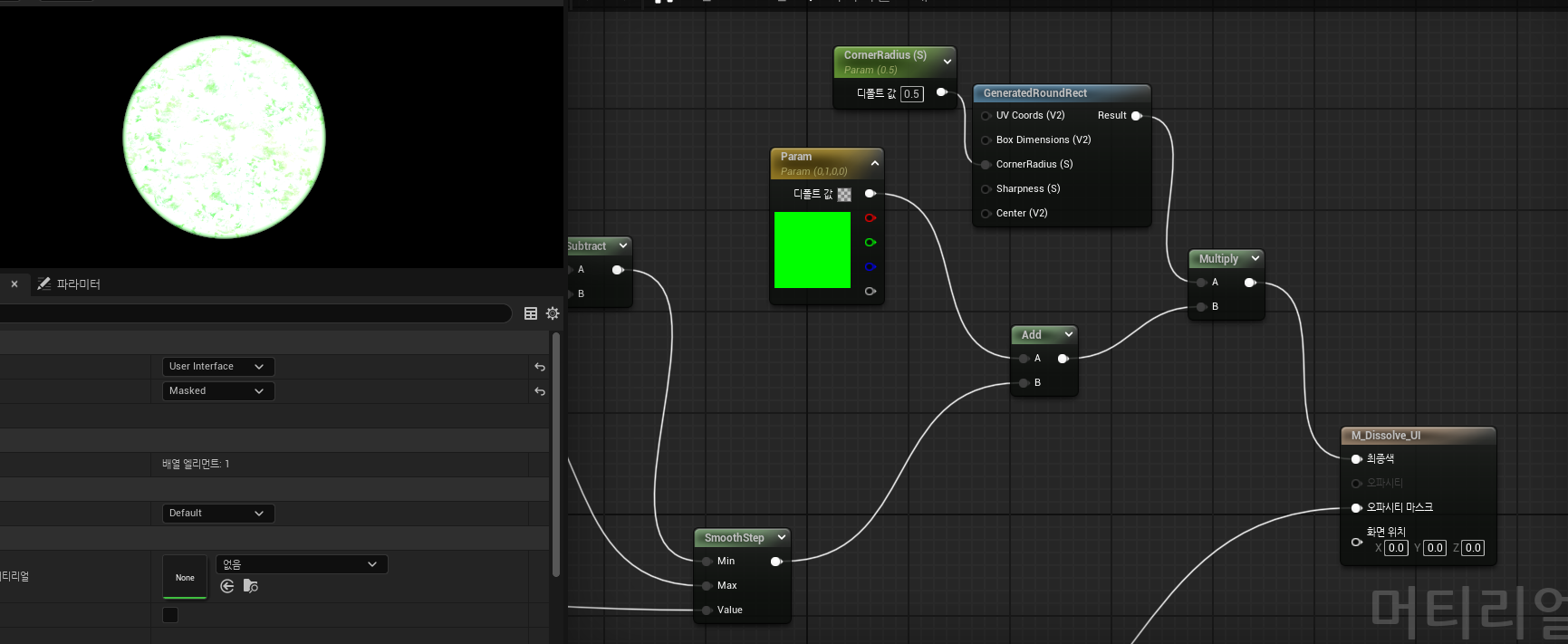
Task: Expand the SmoothStep node chevron
Action: 782,537
